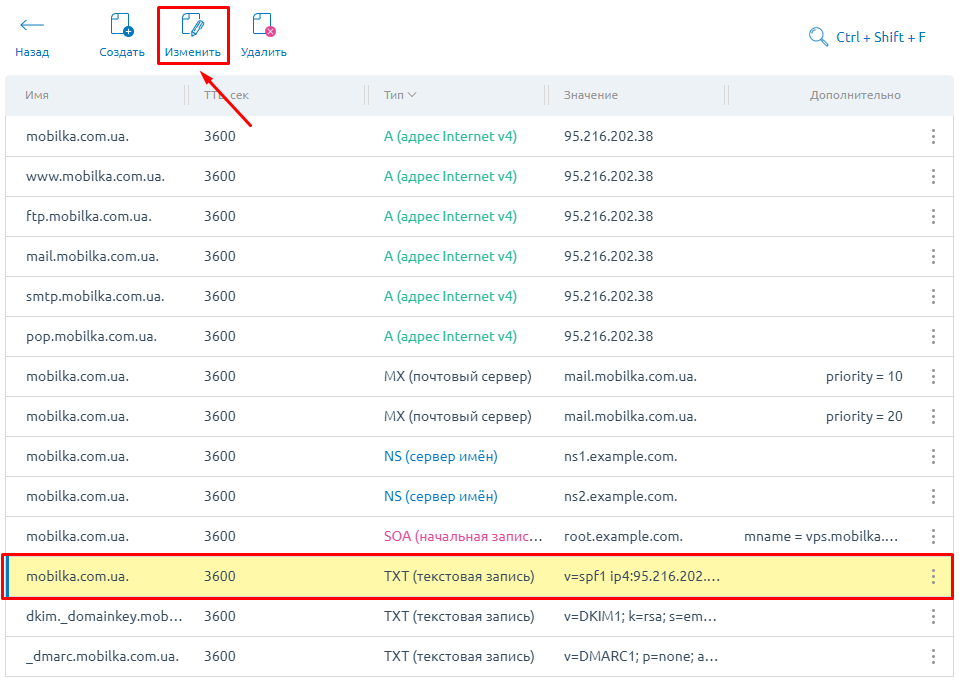This screenshot has width=959, height=688.
Task: Click the Удалить delete record icon
Action: point(264,25)
